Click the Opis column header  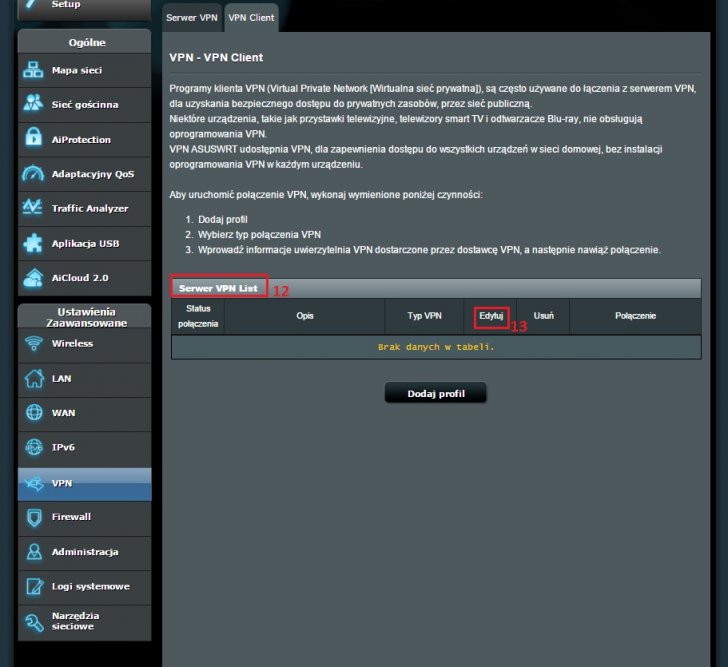(x=305, y=316)
